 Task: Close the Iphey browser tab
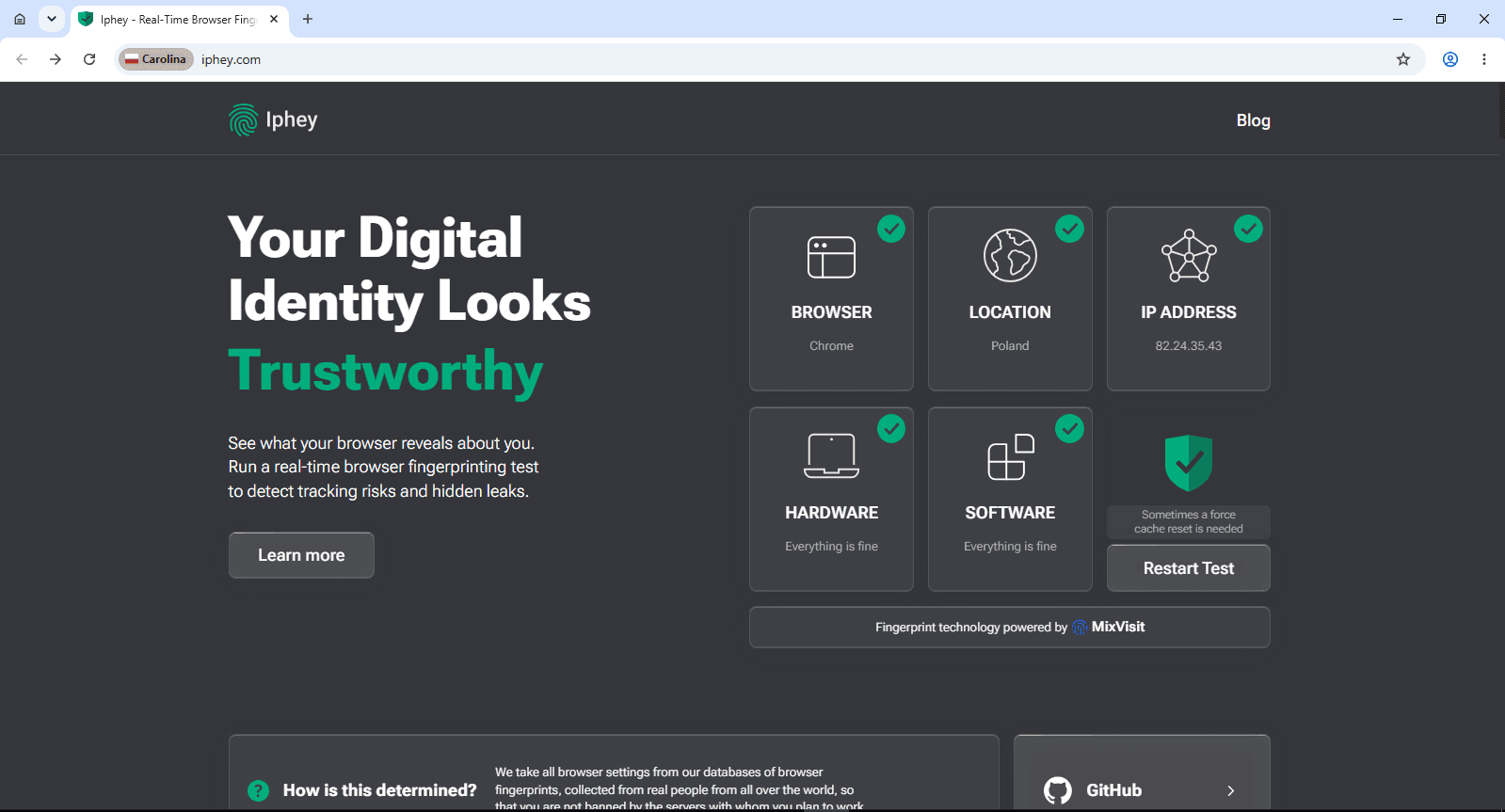tap(274, 19)
